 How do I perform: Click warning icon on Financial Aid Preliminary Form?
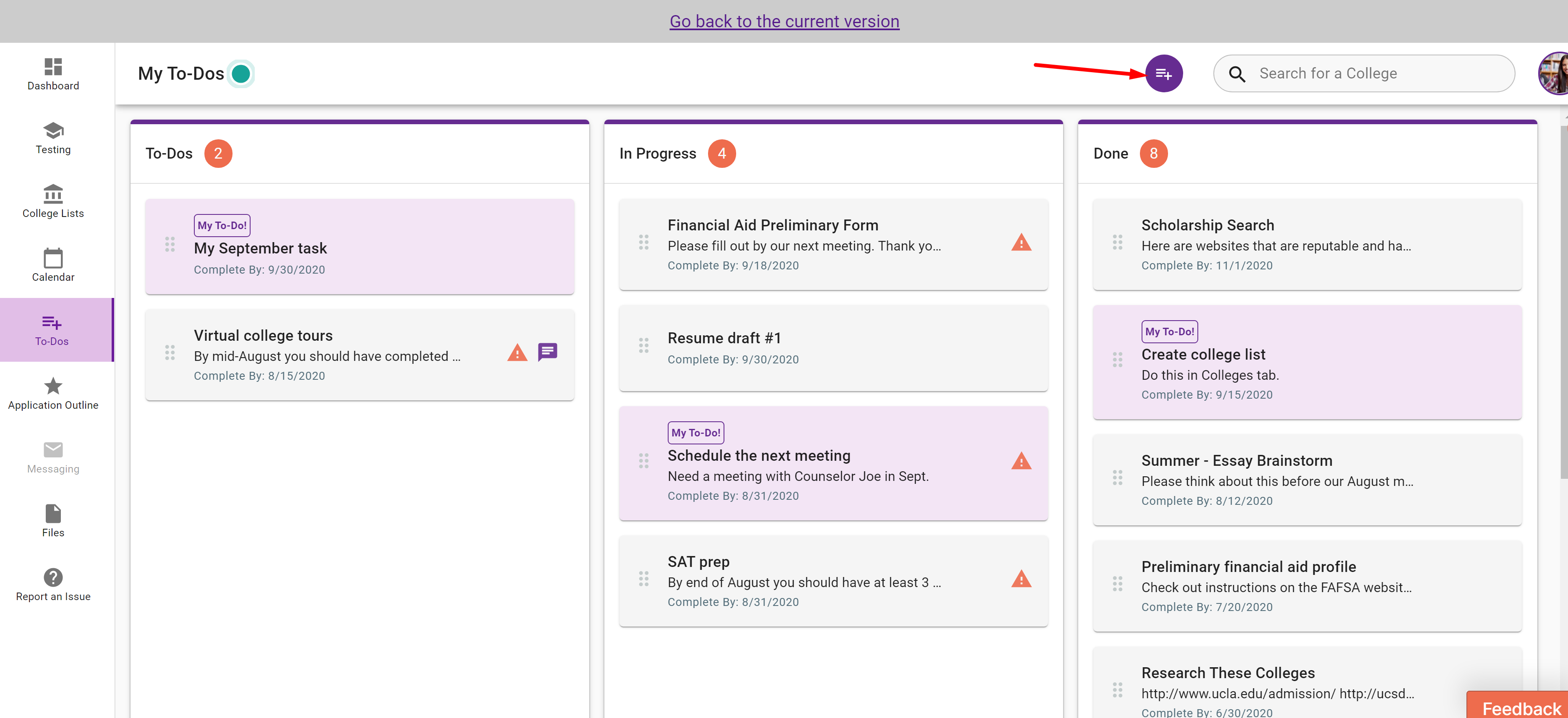(1021, 243)
